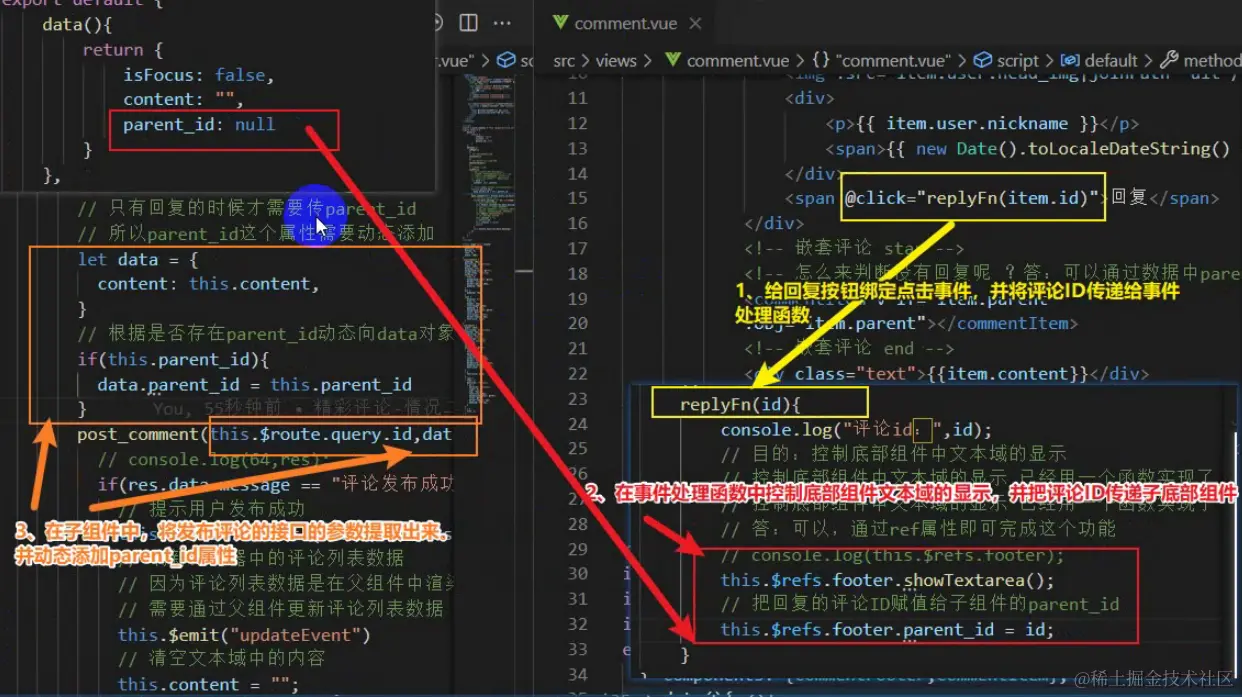Image resolution: width=1242 pixels, height=697 pixels.
Task: Click this.$emit("updateEvent") line
Action: (x=244, y=634)
